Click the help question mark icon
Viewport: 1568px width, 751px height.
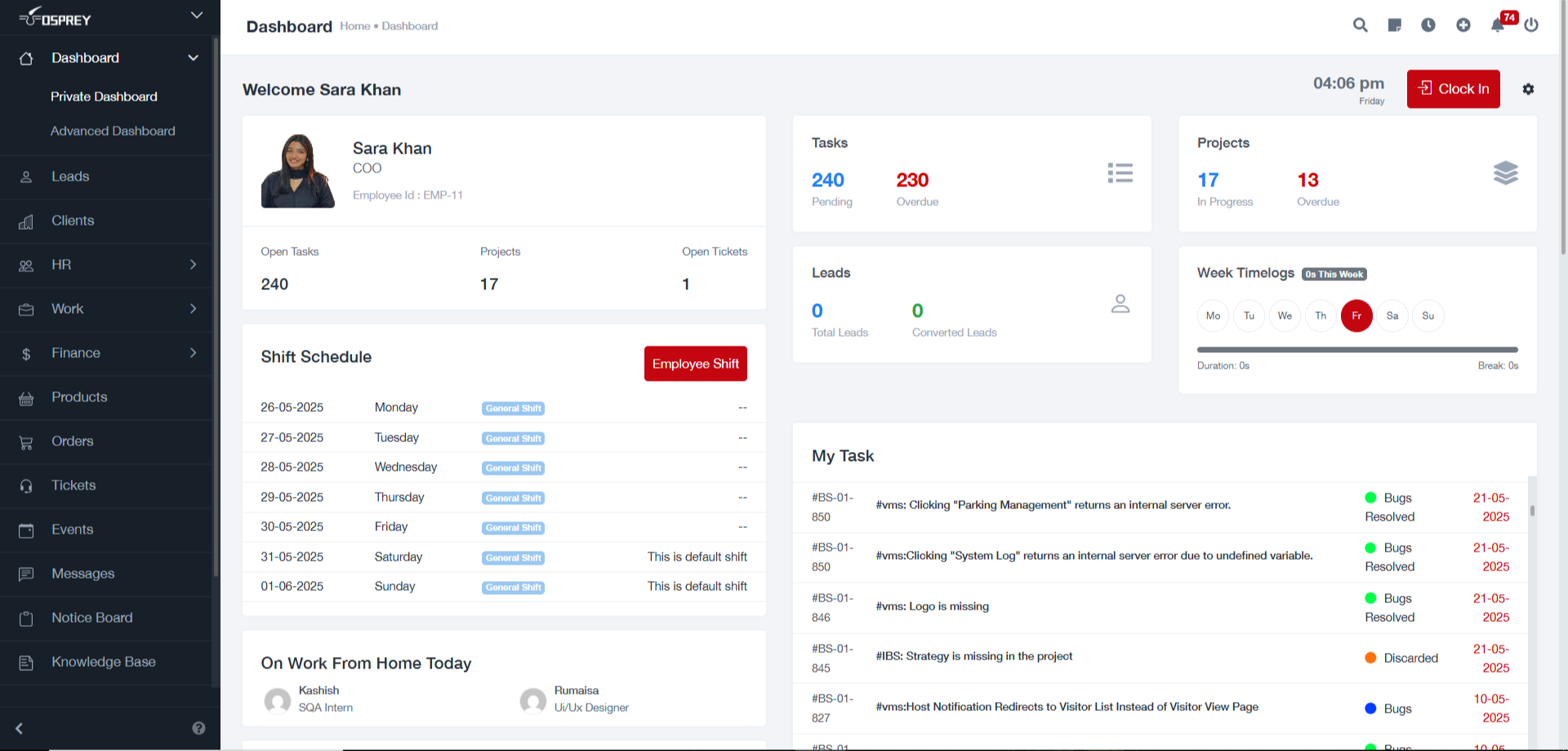click(x=198, y=728)
